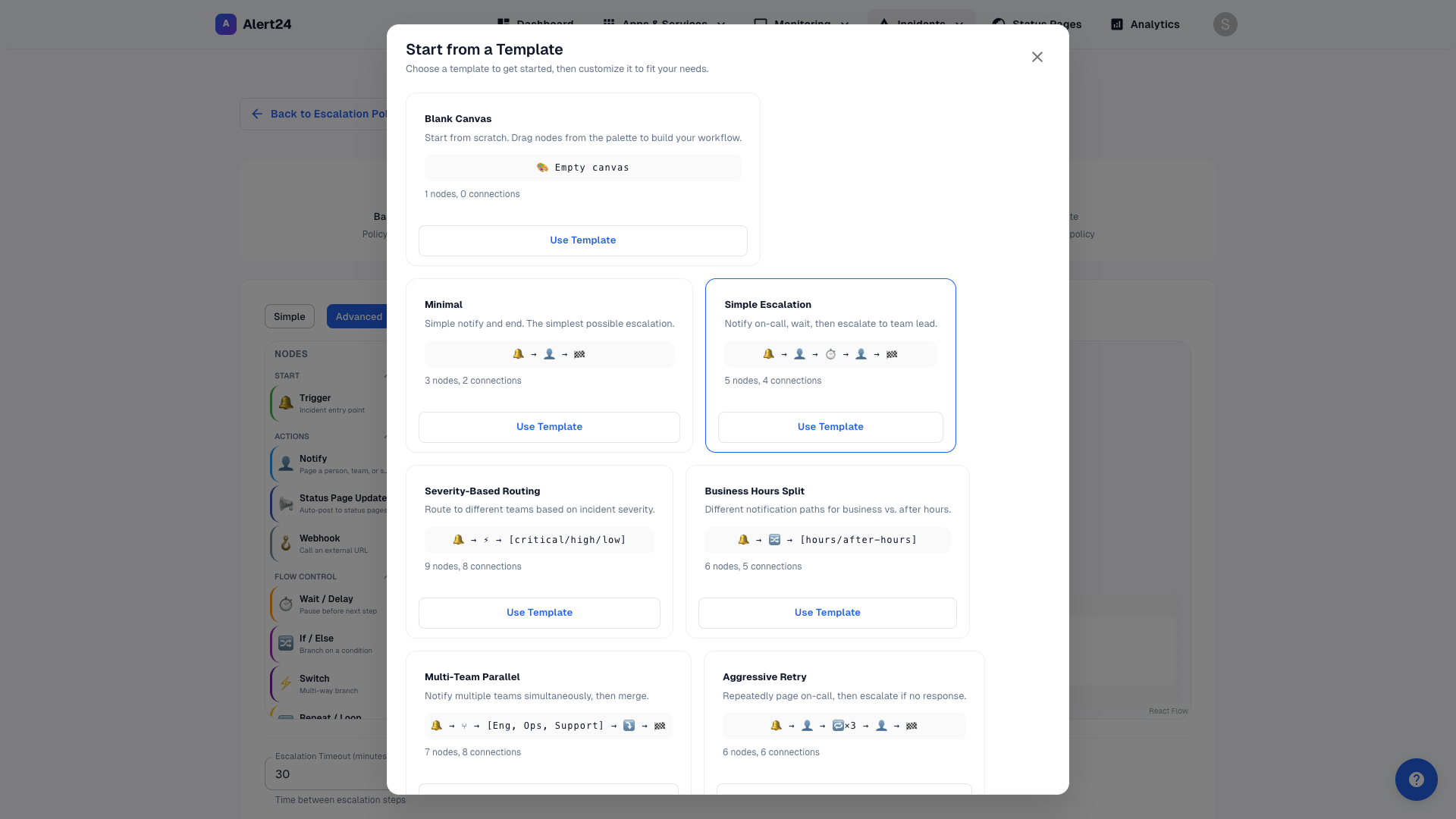This screenshot has height=819, width=1456.
Task: Go to the Dashboard nav item
Action: point(535,24)
